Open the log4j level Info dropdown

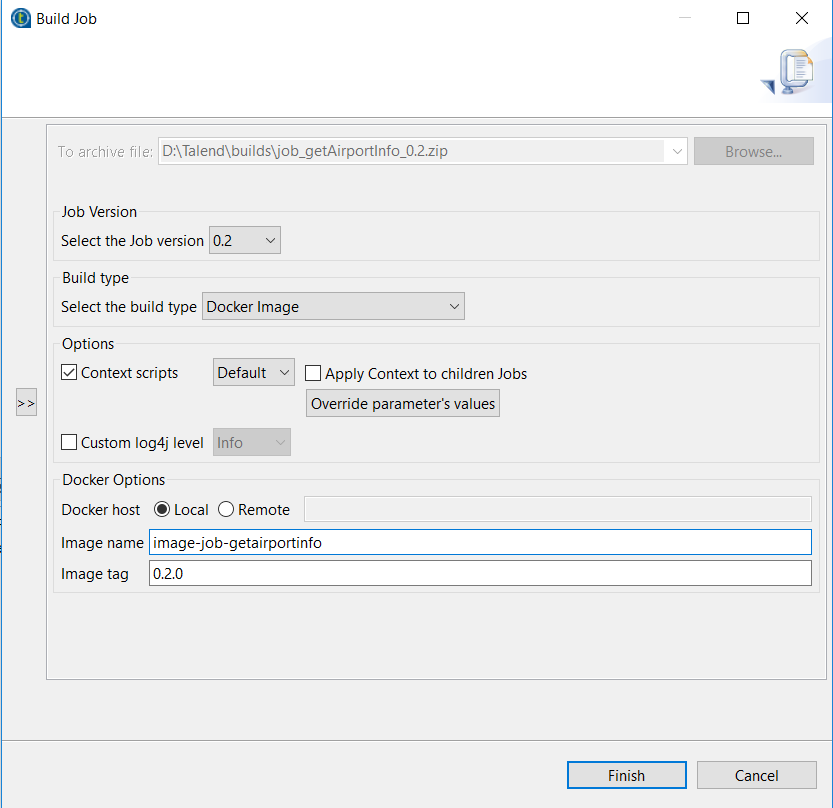pos(252,443)
